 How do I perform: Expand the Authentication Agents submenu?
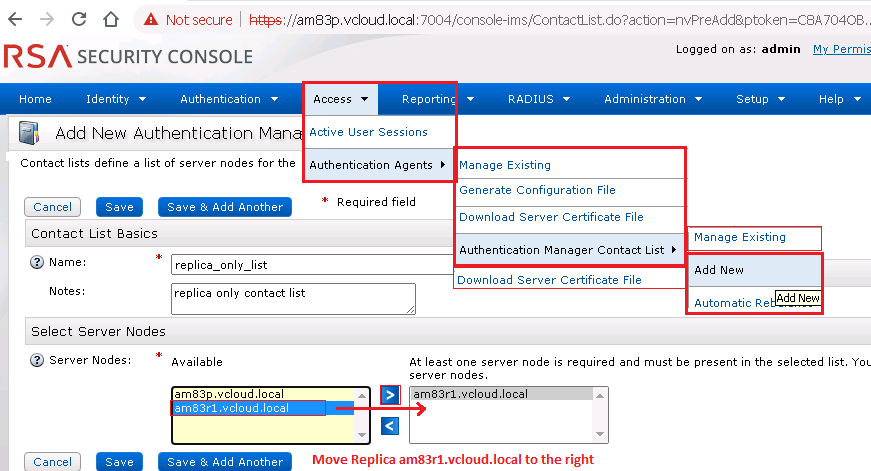[x=377, y=165]
